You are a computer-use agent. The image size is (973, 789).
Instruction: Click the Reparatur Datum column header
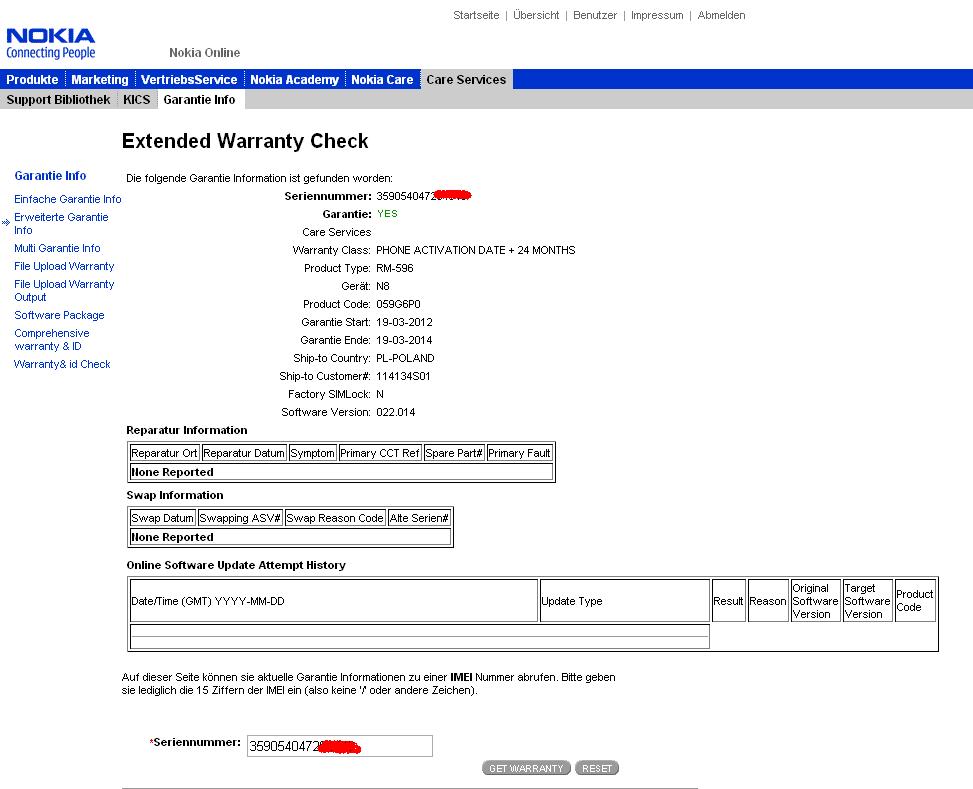[x=244, y=453]
